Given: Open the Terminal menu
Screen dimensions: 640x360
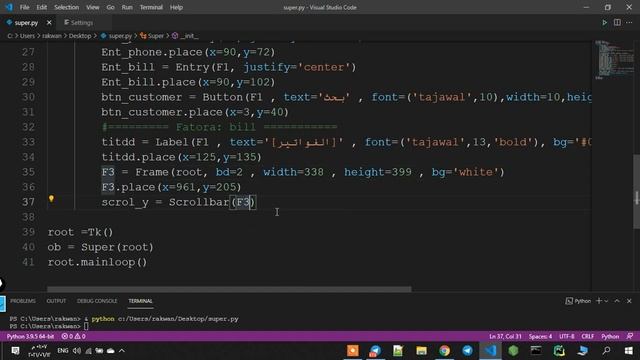Looking at the screenshot, I should 151,7.
